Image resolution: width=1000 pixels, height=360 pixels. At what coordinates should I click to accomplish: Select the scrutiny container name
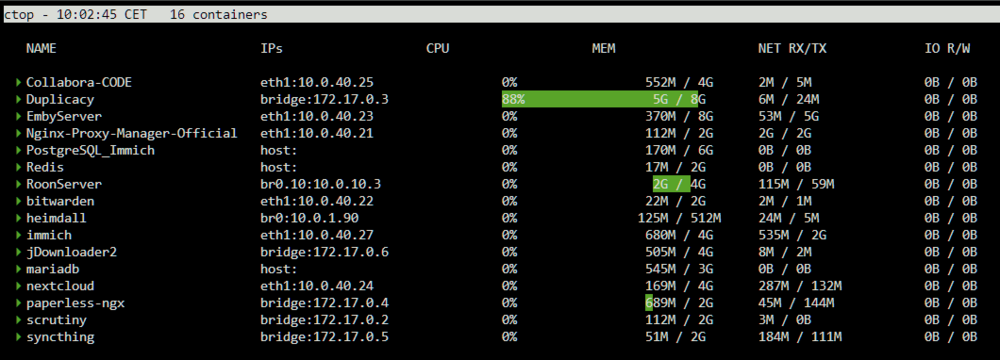click(x=56, y=320)
